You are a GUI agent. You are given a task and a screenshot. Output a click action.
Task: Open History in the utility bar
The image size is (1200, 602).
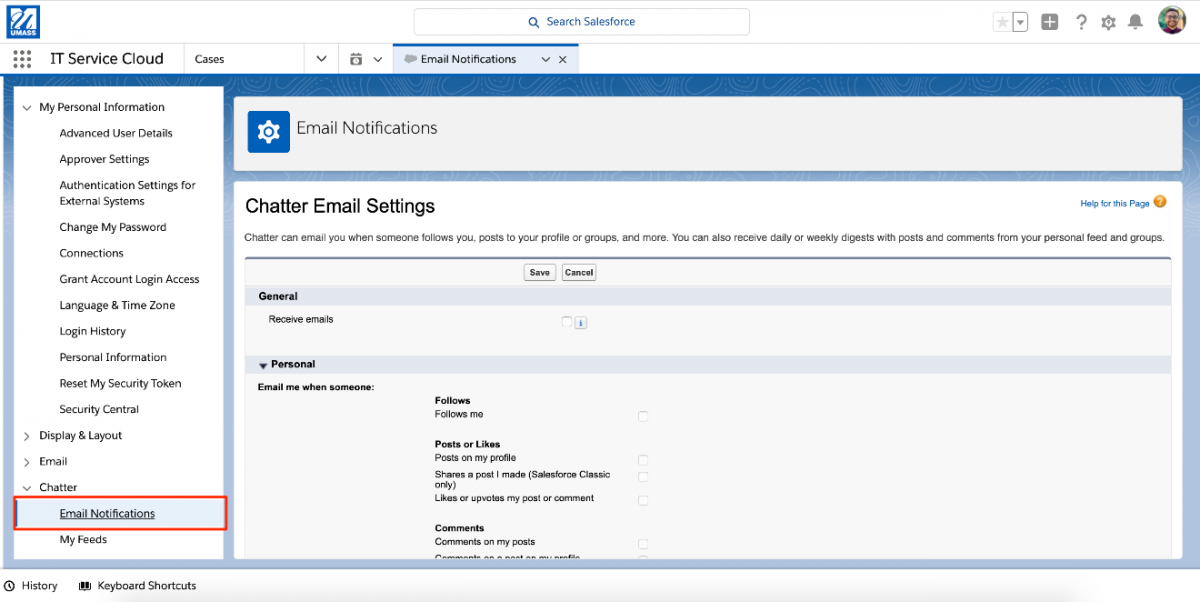click(x=31, y=586)
